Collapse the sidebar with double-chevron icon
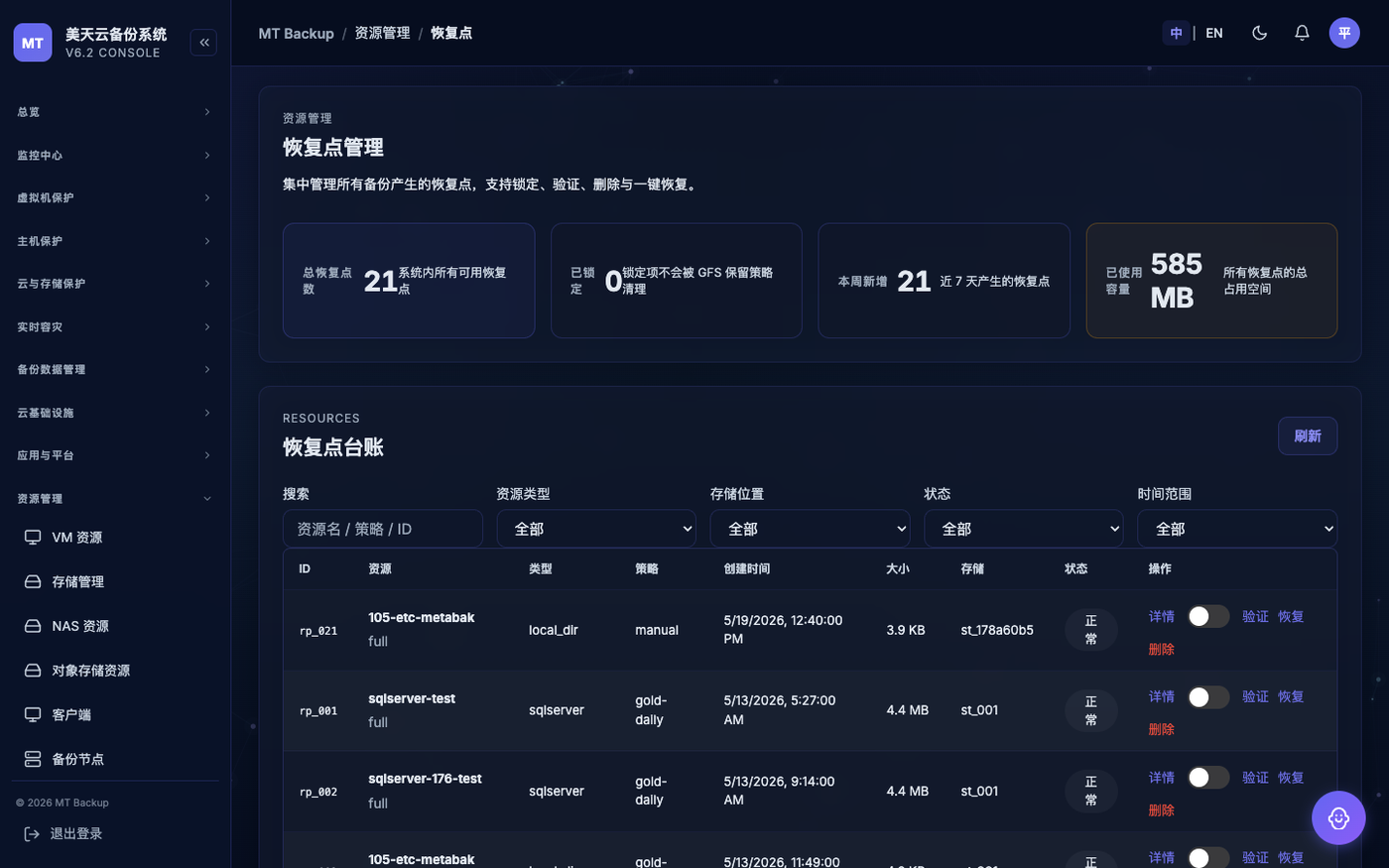 click(x=203, y=42)
